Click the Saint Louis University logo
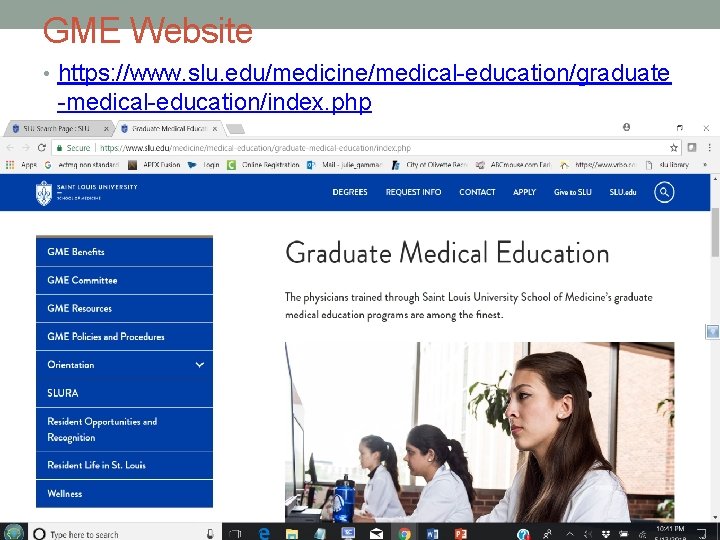 (87, 193)
